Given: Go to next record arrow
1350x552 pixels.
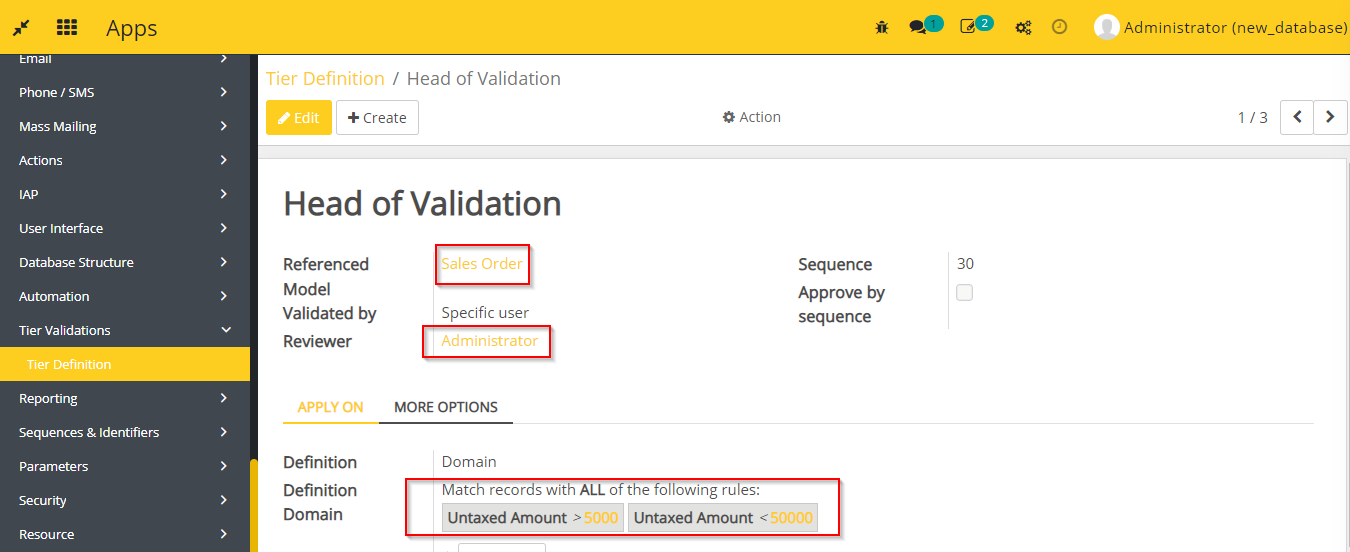Looking at the screenshot, I should coord(1330,117).
